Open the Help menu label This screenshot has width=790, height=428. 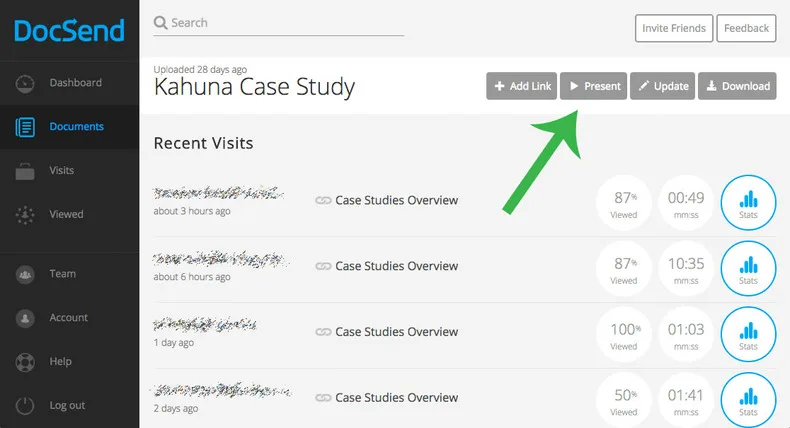60,361
